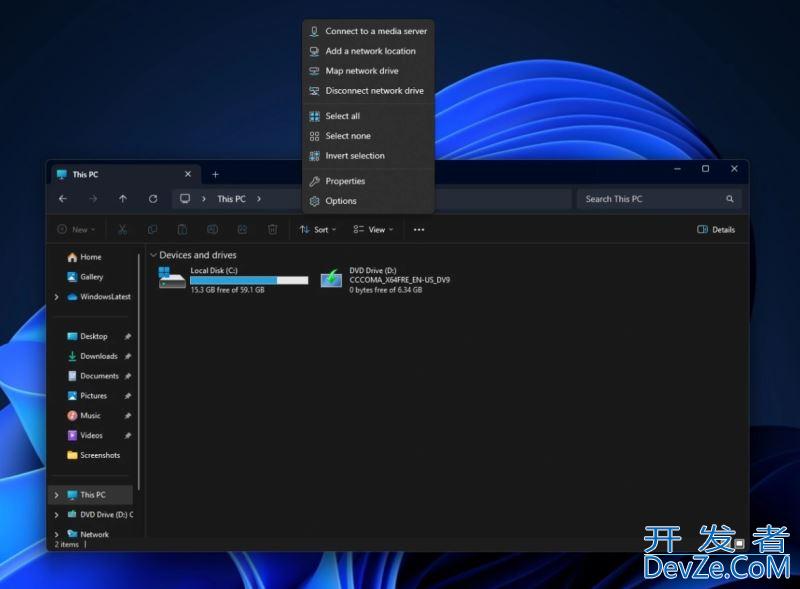Click the Back navigation arrow
This screenshot has height=589, width=800.
tap(63, 199)
